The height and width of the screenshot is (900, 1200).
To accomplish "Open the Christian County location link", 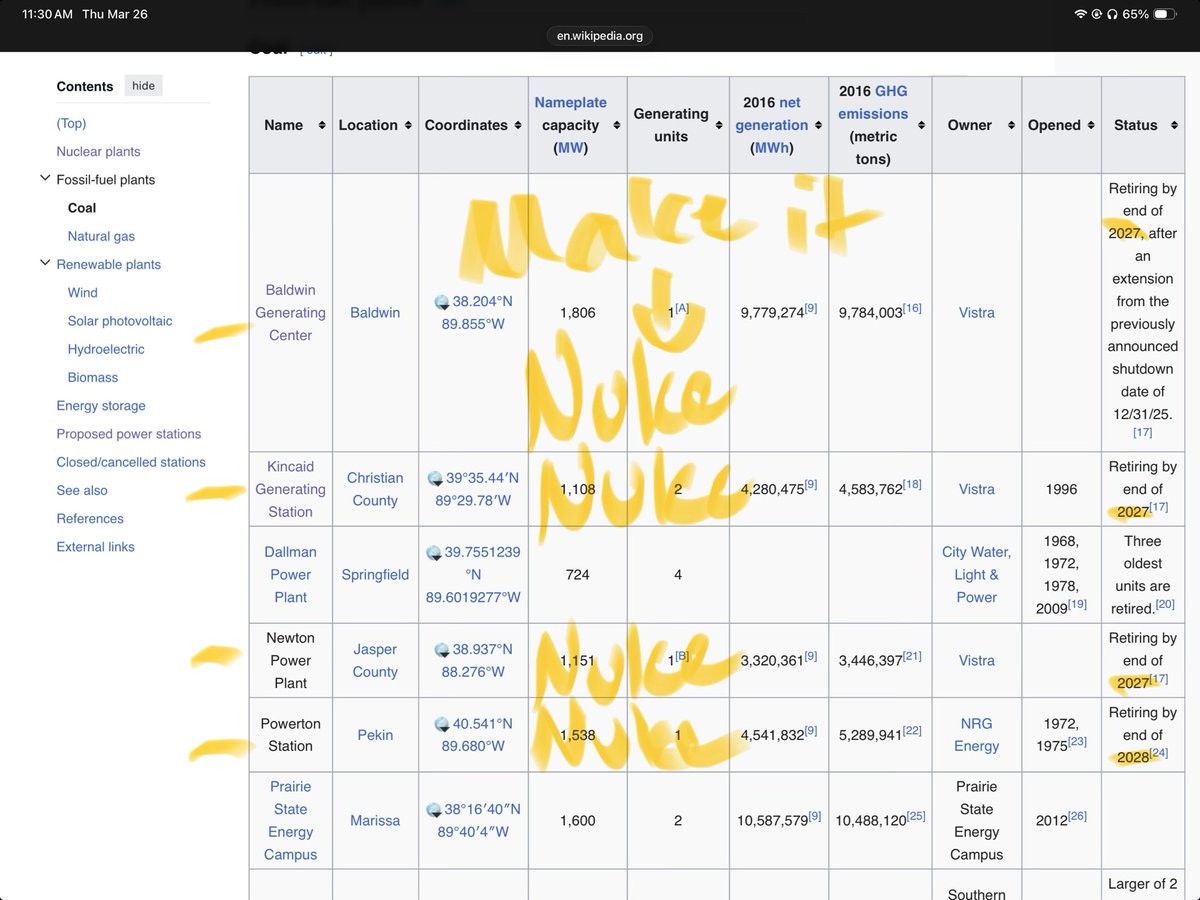I will pyautogui.click(x=375, y=489).
